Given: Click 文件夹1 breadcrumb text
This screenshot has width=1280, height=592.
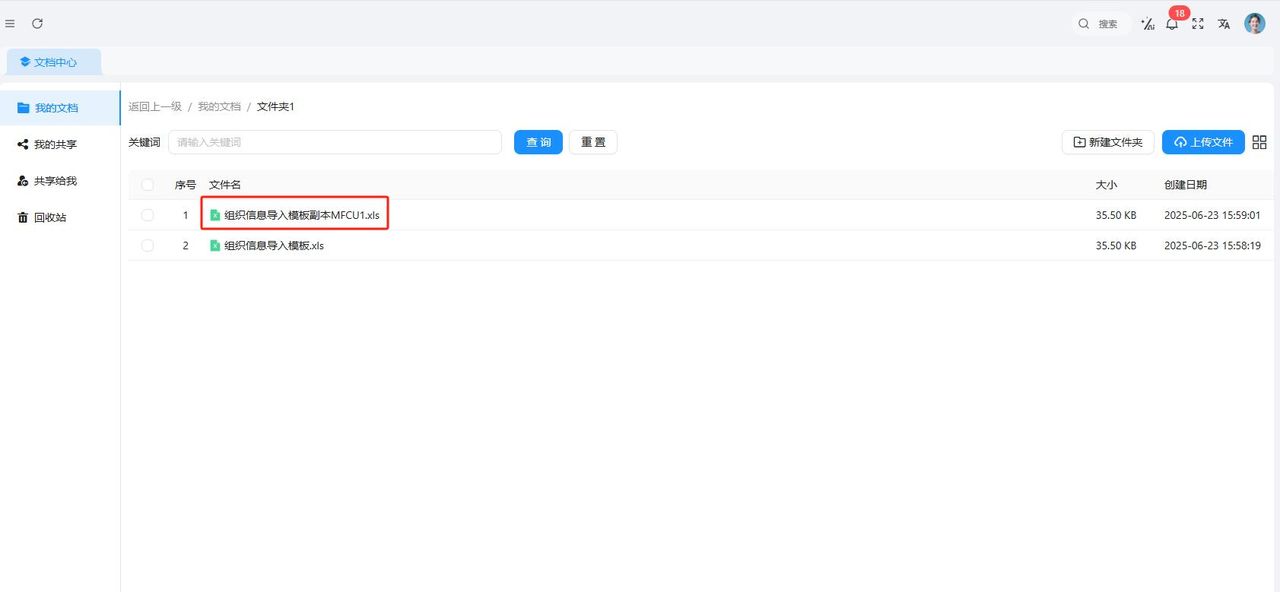Looking at the screenshot, I should [x=276, y=106].
